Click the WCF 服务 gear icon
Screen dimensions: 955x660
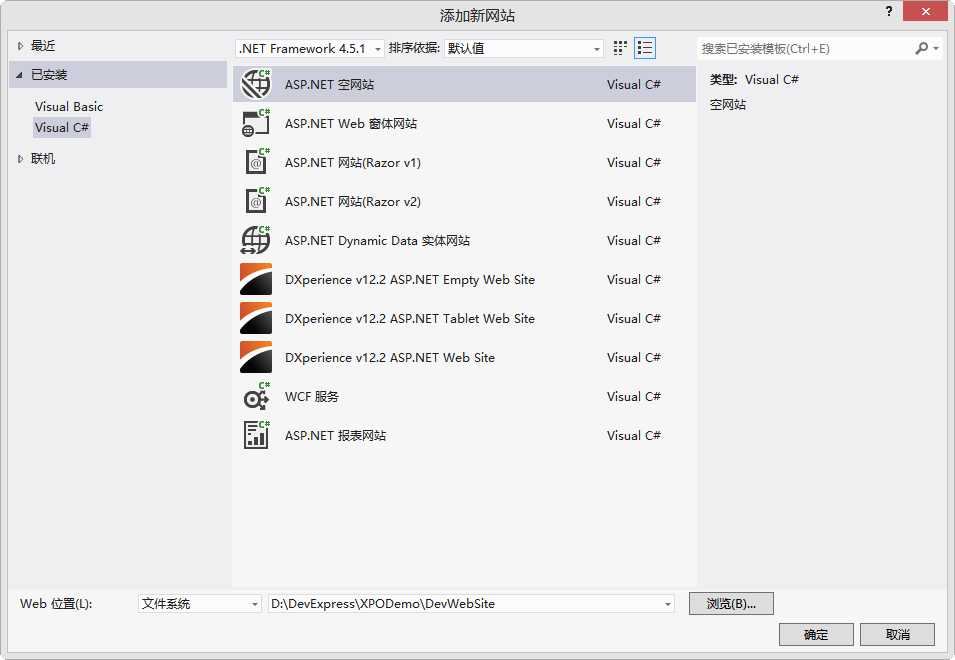256,396
